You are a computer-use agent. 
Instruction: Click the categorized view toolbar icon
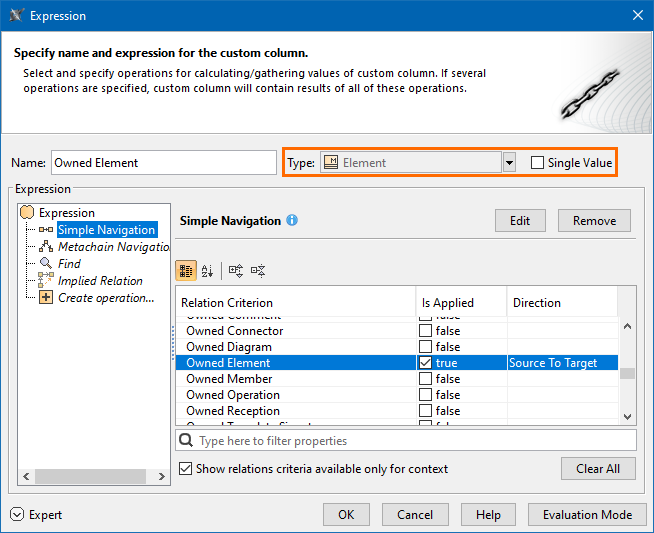pos(186,270)
